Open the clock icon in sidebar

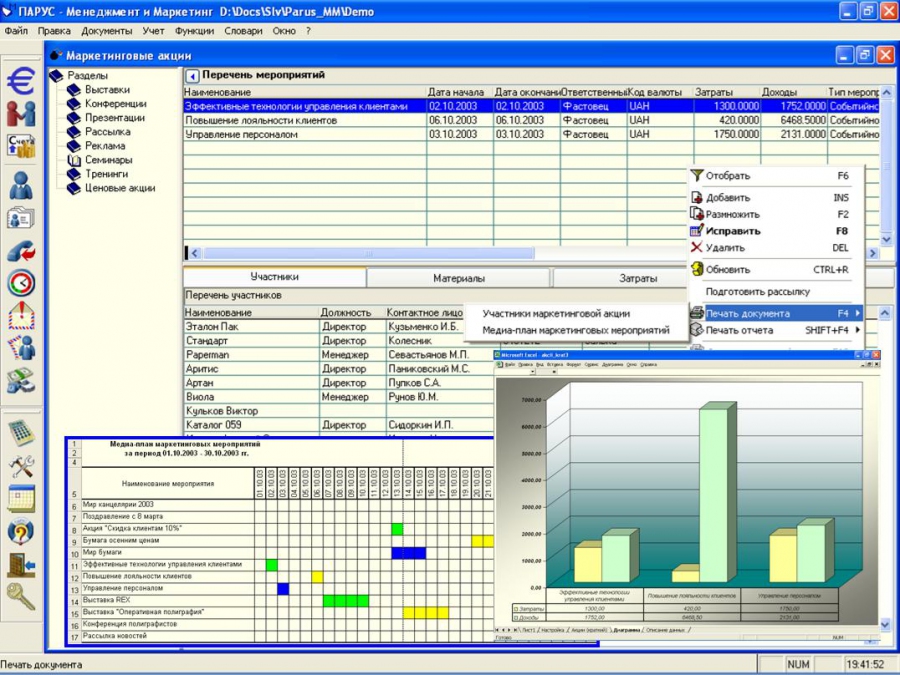click(x=21, y=283)
